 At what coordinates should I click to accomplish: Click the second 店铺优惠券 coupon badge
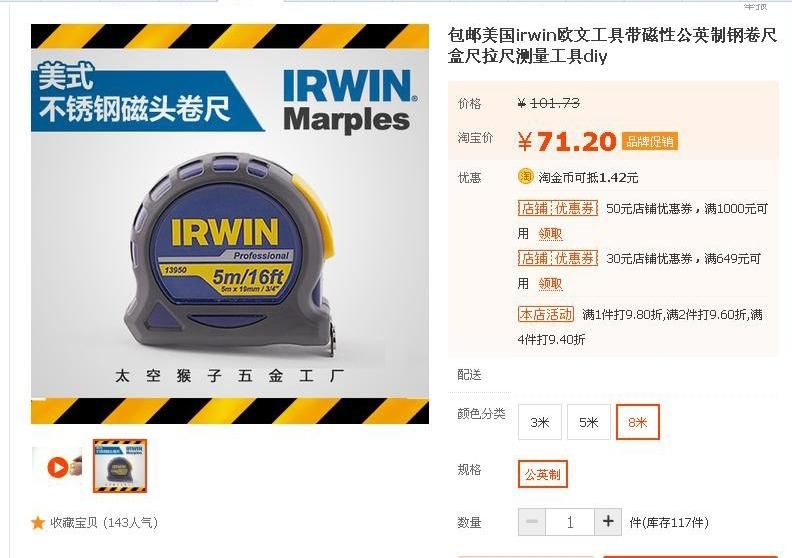pos(558,258)
